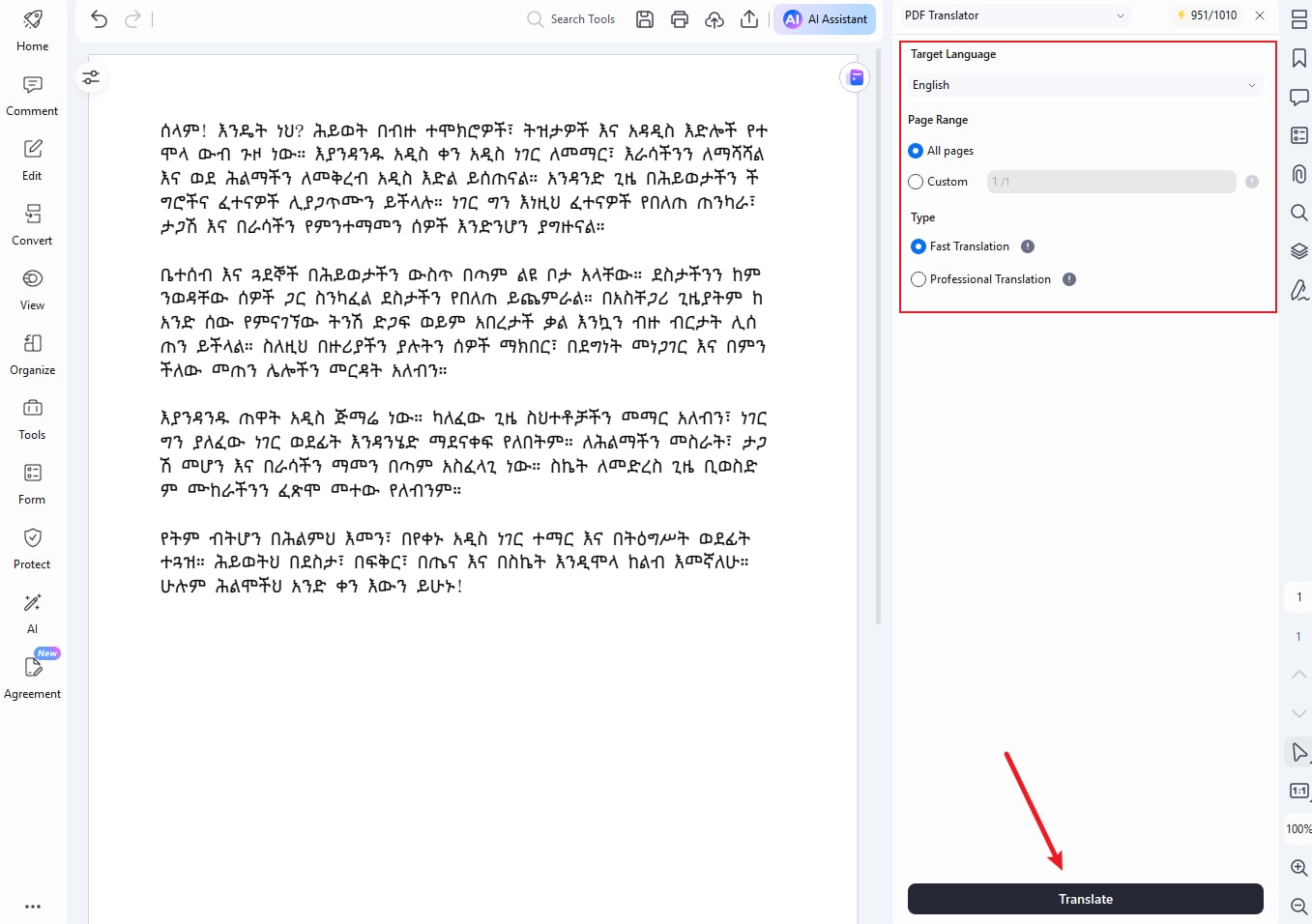Select the Custom page range option

click(x=916, y=182)
